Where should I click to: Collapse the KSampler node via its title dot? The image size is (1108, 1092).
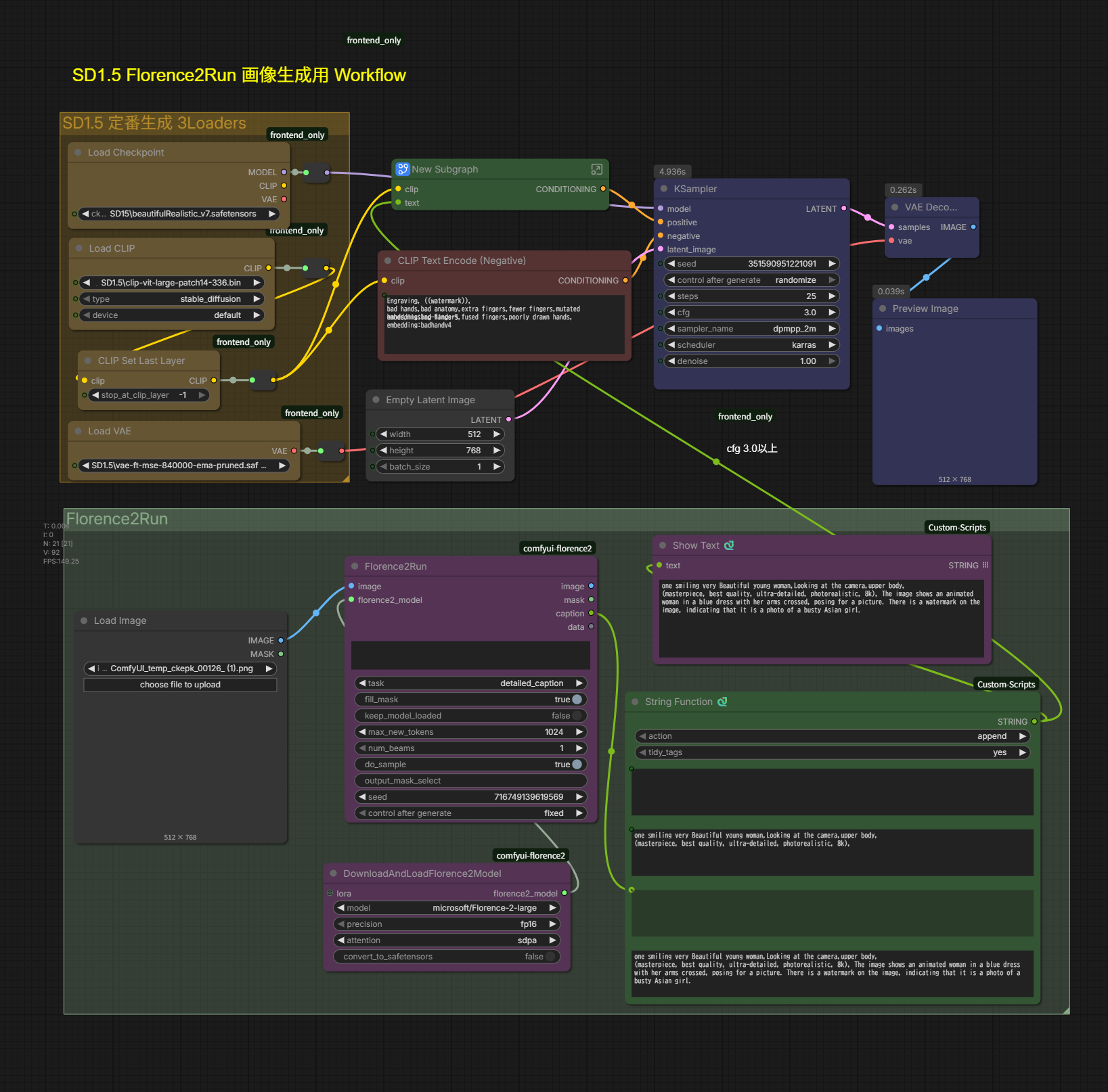pyautogui.click(x=664, y=189)
